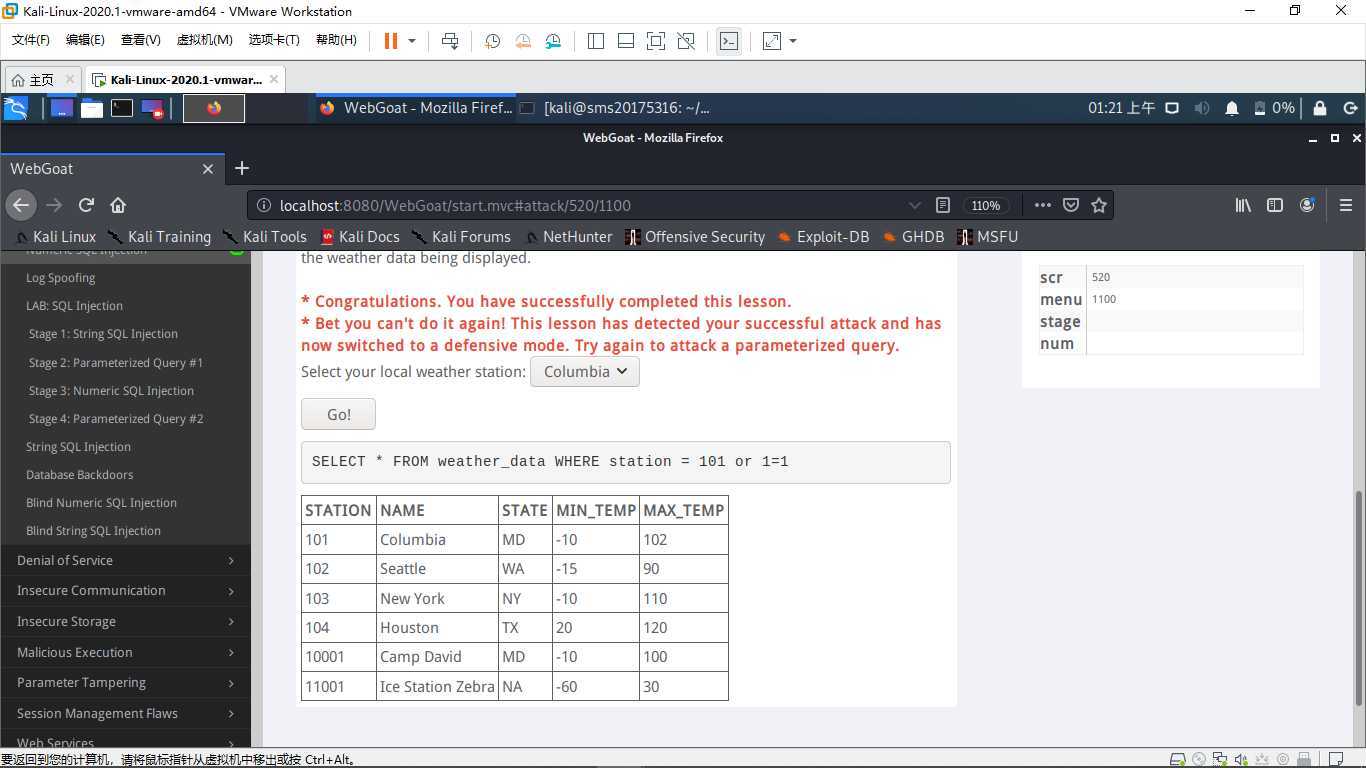Lock the Kali screen with padlock icon
This screenshot has width=1366, height=768.
[1320, 108]
